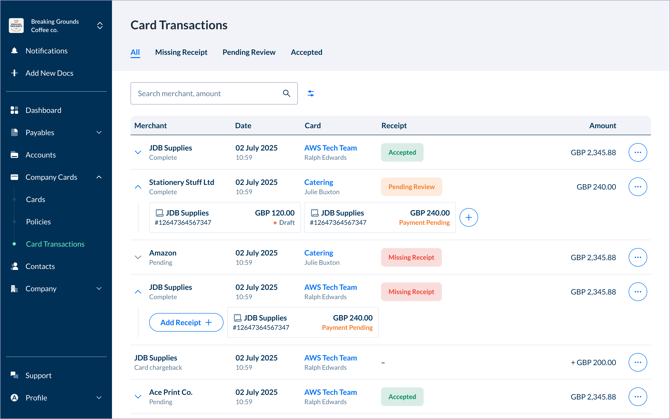Open Support chat in sidebar

[x=38, y=375]
